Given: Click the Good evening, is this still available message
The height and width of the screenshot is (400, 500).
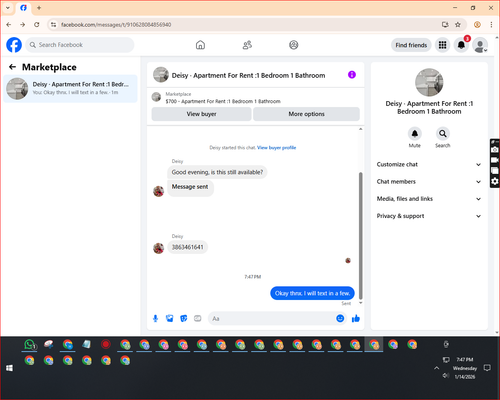Looking at the screenshot, I should [217, 172].
